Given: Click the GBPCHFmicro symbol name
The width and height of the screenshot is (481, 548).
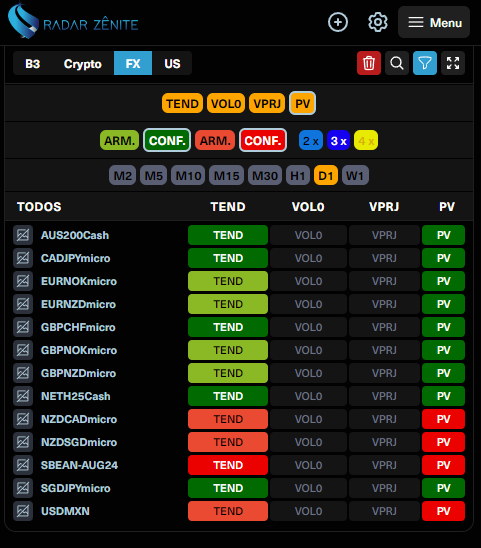Looking at the screenshot, I should click(78, 327).
